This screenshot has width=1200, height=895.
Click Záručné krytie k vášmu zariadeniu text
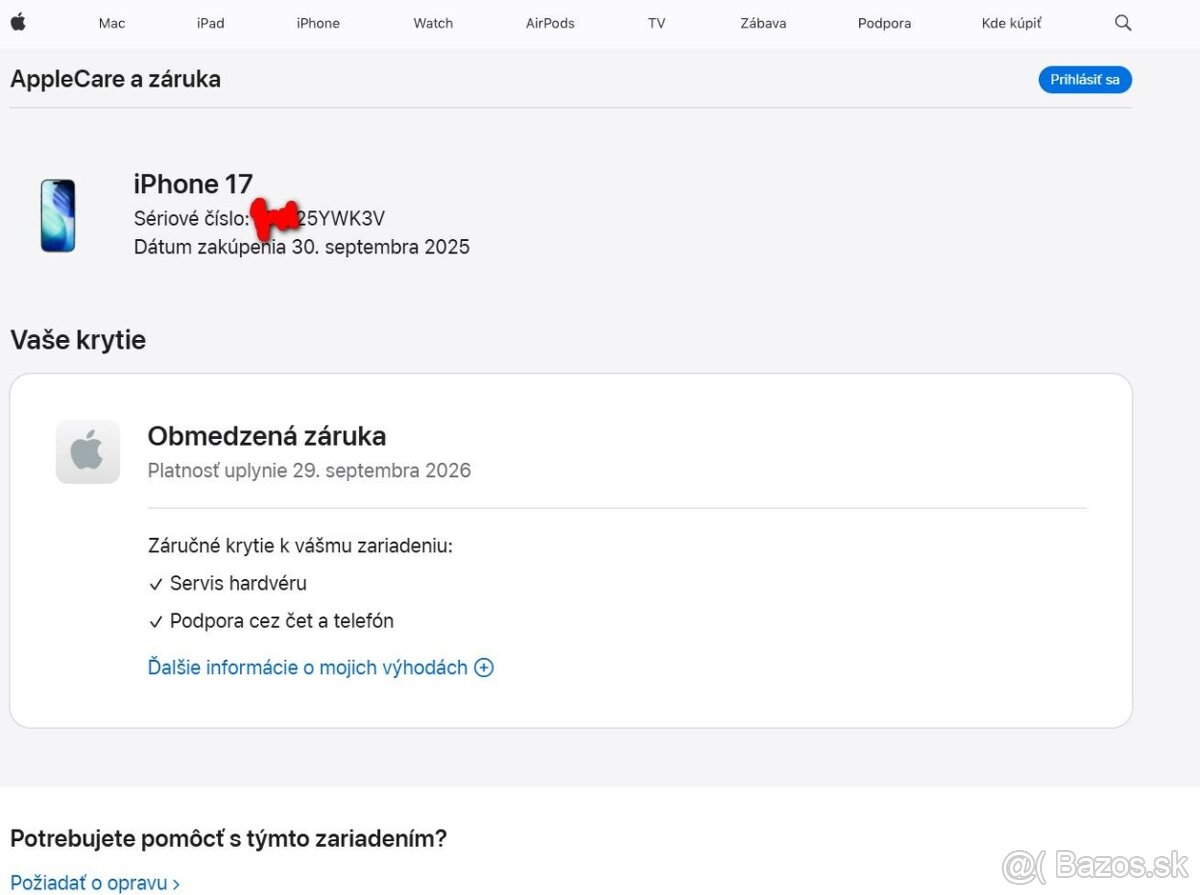tap(300, 546)
